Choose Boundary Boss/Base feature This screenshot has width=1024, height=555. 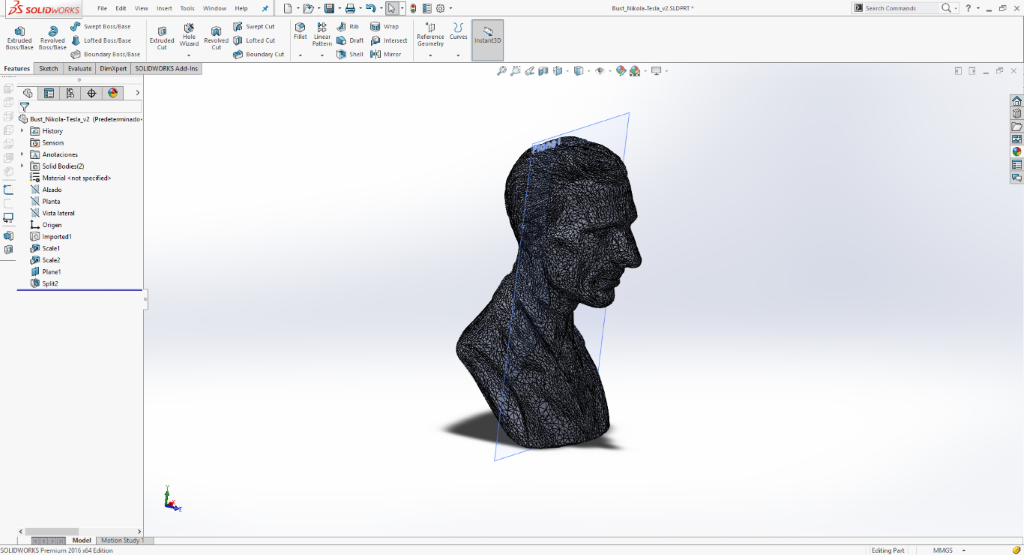coord(104,54)
